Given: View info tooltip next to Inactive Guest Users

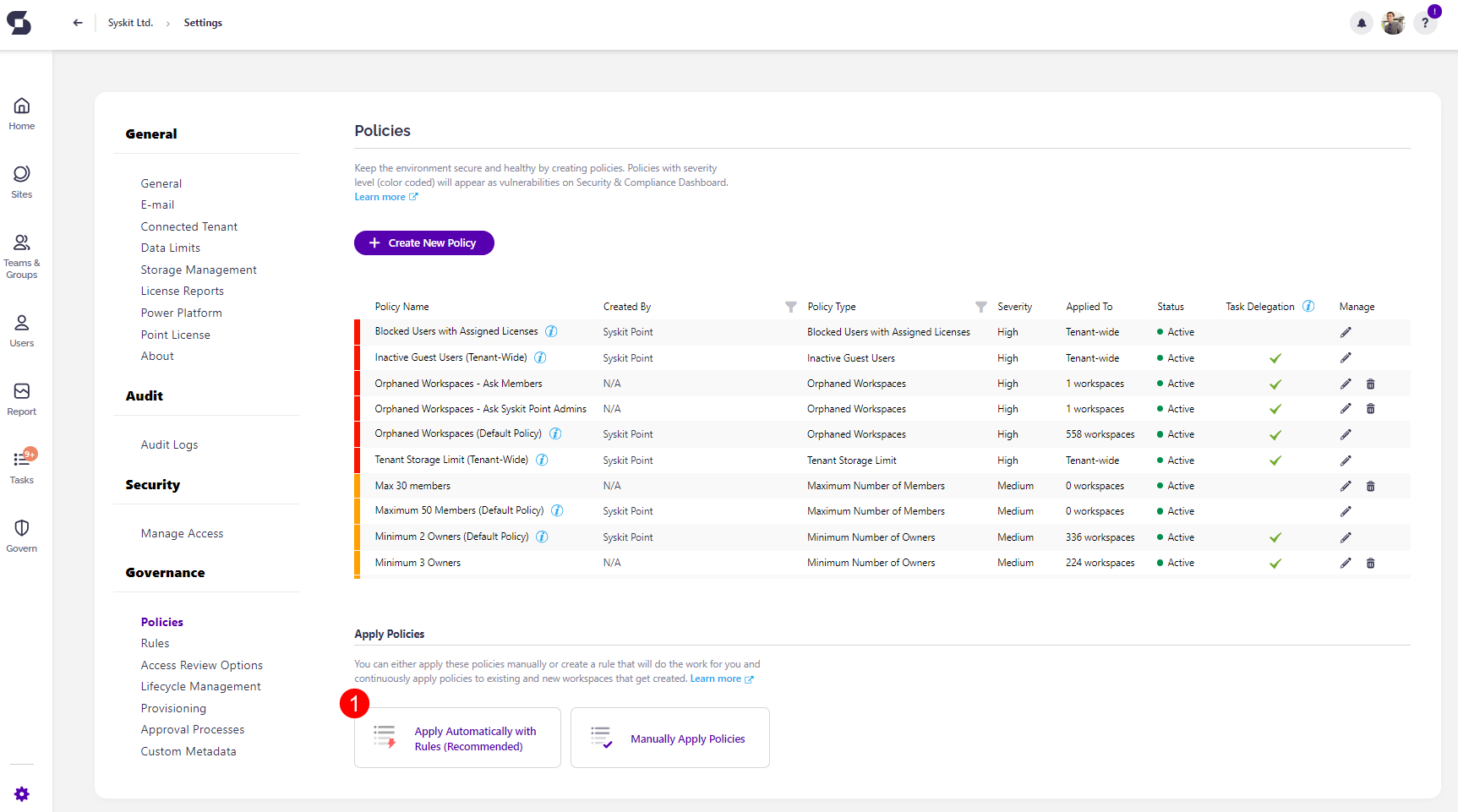Looking at the screenshot, I should pos(540,357).
